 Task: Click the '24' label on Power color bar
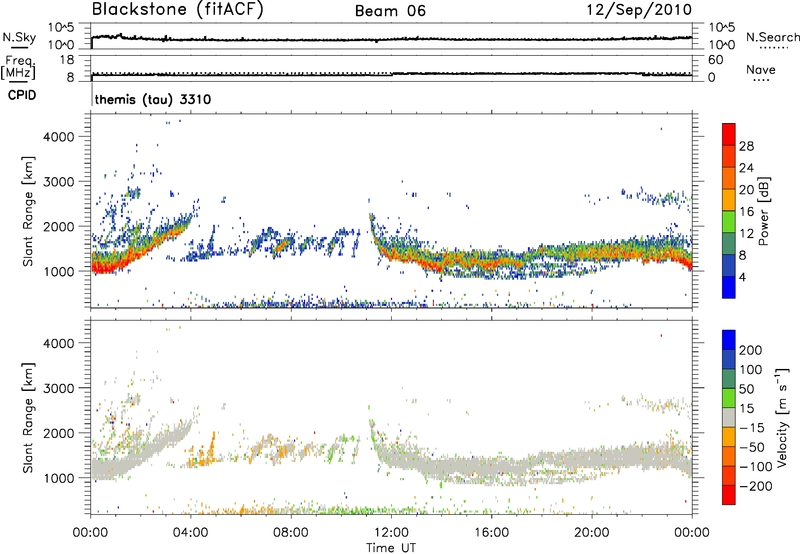click(746, 168)
